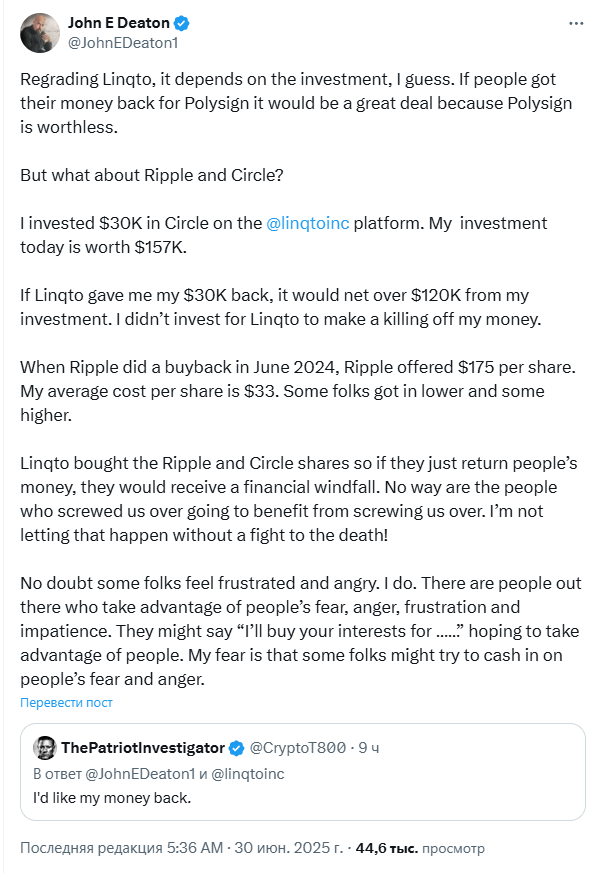The width and height of the screenshot is (599, 873).
Task: Click ThePatriotInvestigator's verified badge icon
Action: pyautogui.click(x=237, y=748)
